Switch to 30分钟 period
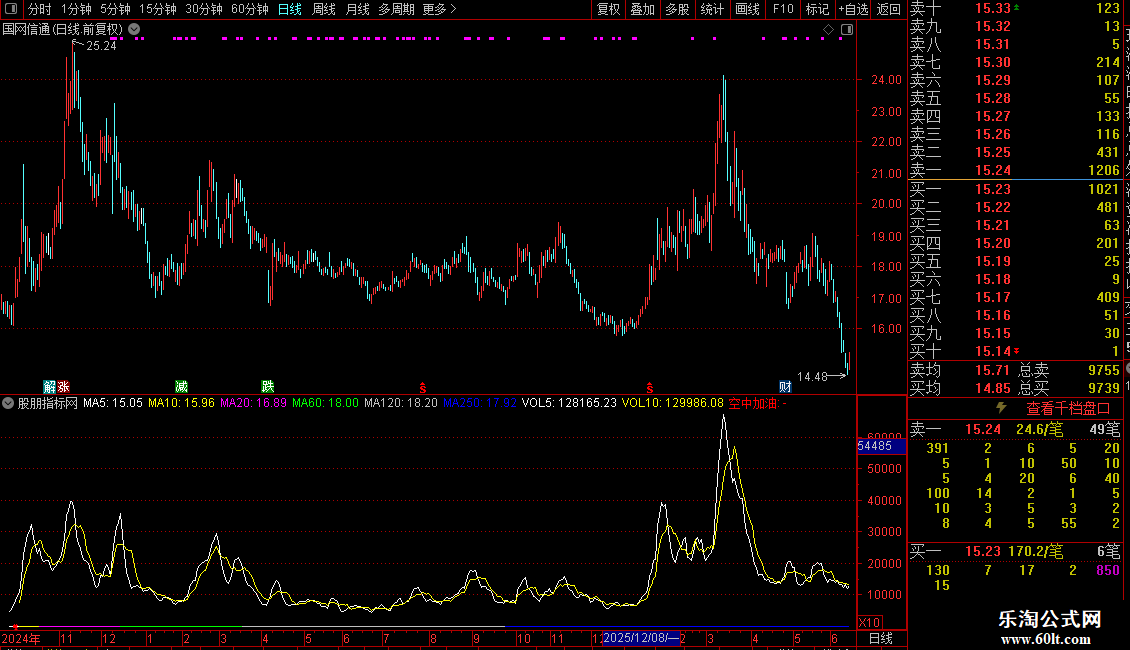This screenshot has width=1130, height=650. click(x=204, y=9)
